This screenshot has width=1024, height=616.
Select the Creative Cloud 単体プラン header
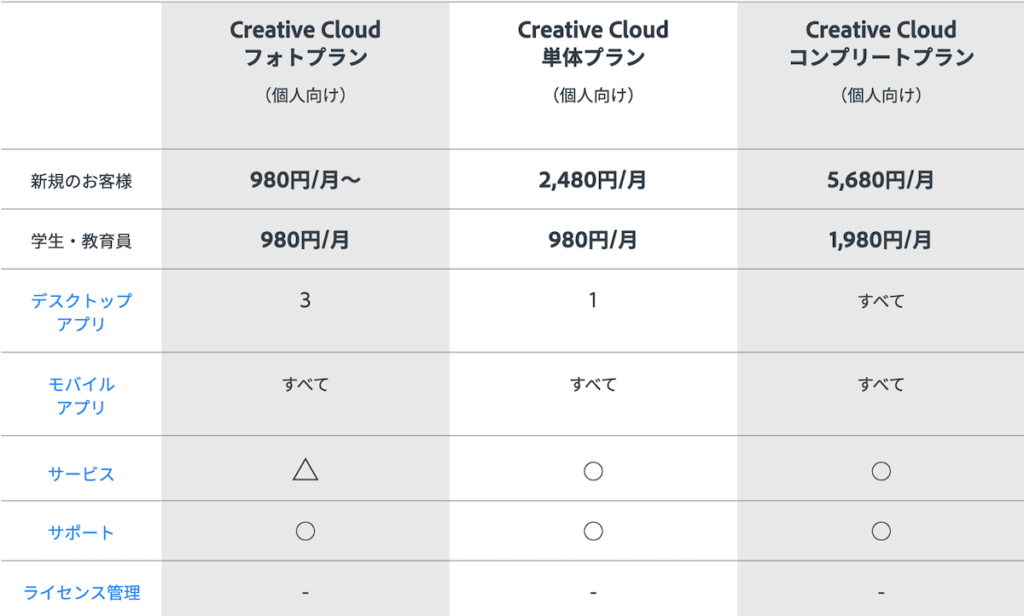tap(593, 44)
